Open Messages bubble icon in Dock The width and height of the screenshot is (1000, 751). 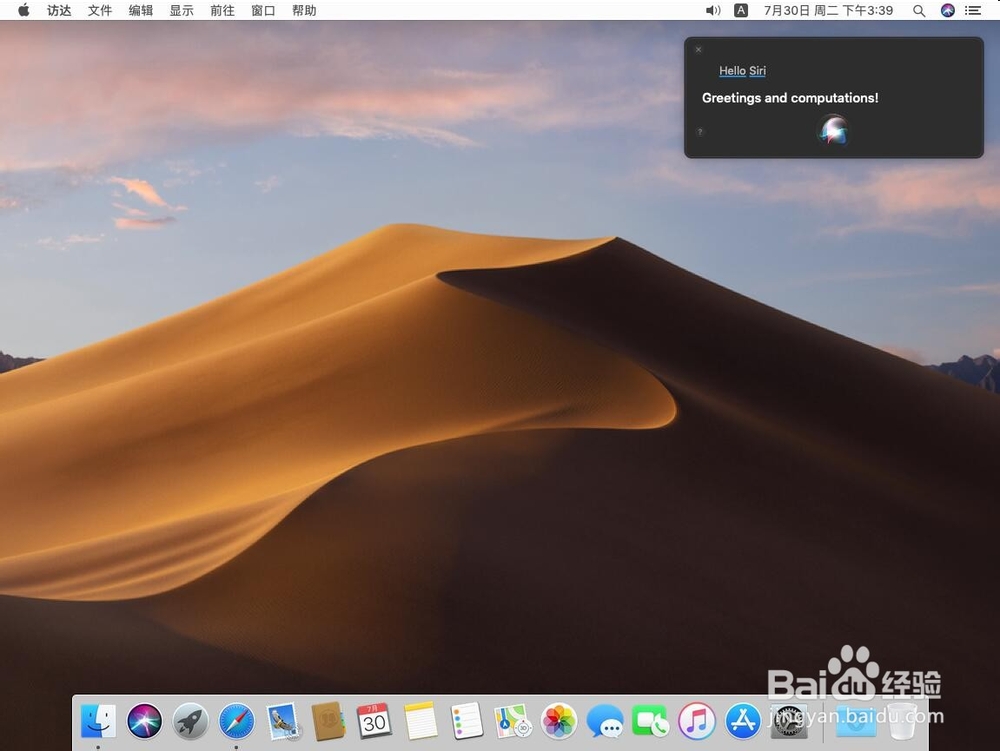[605, 721]
